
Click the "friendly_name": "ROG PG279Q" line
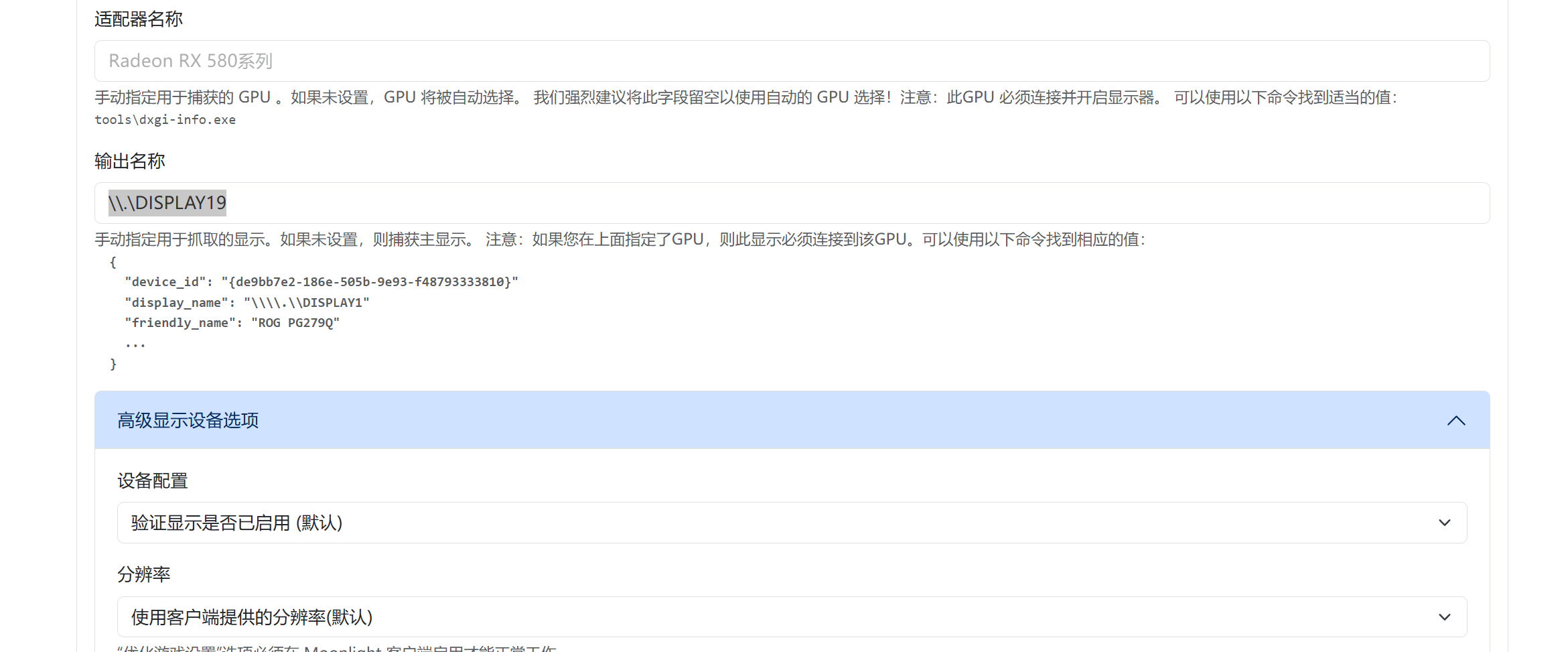tap(232, 323)
